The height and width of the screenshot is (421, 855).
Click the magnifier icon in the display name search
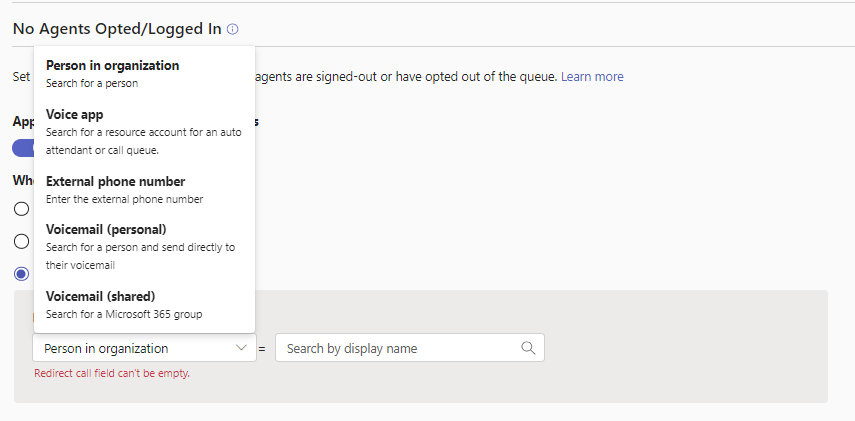pyautogui.click(x=528, y=348)
